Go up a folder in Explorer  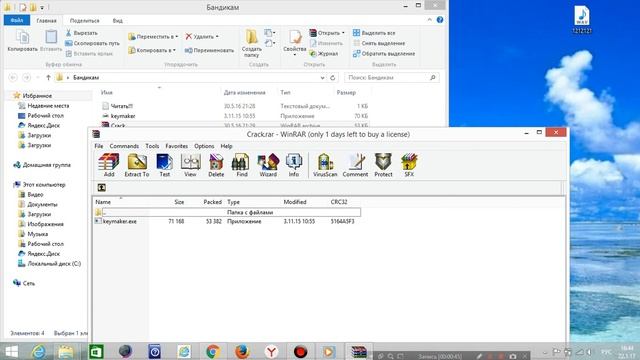click(x=48, y=77)
